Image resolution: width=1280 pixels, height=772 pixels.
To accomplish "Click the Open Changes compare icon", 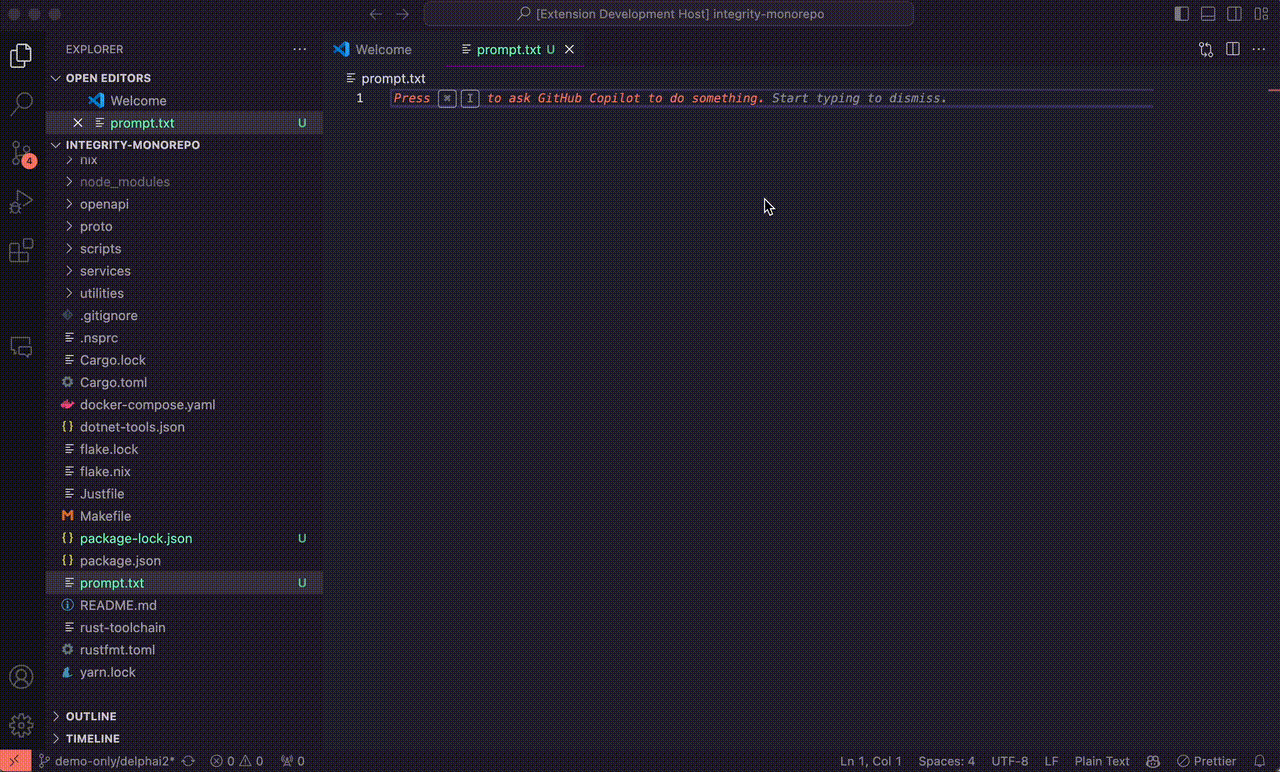I will 1206,49.
